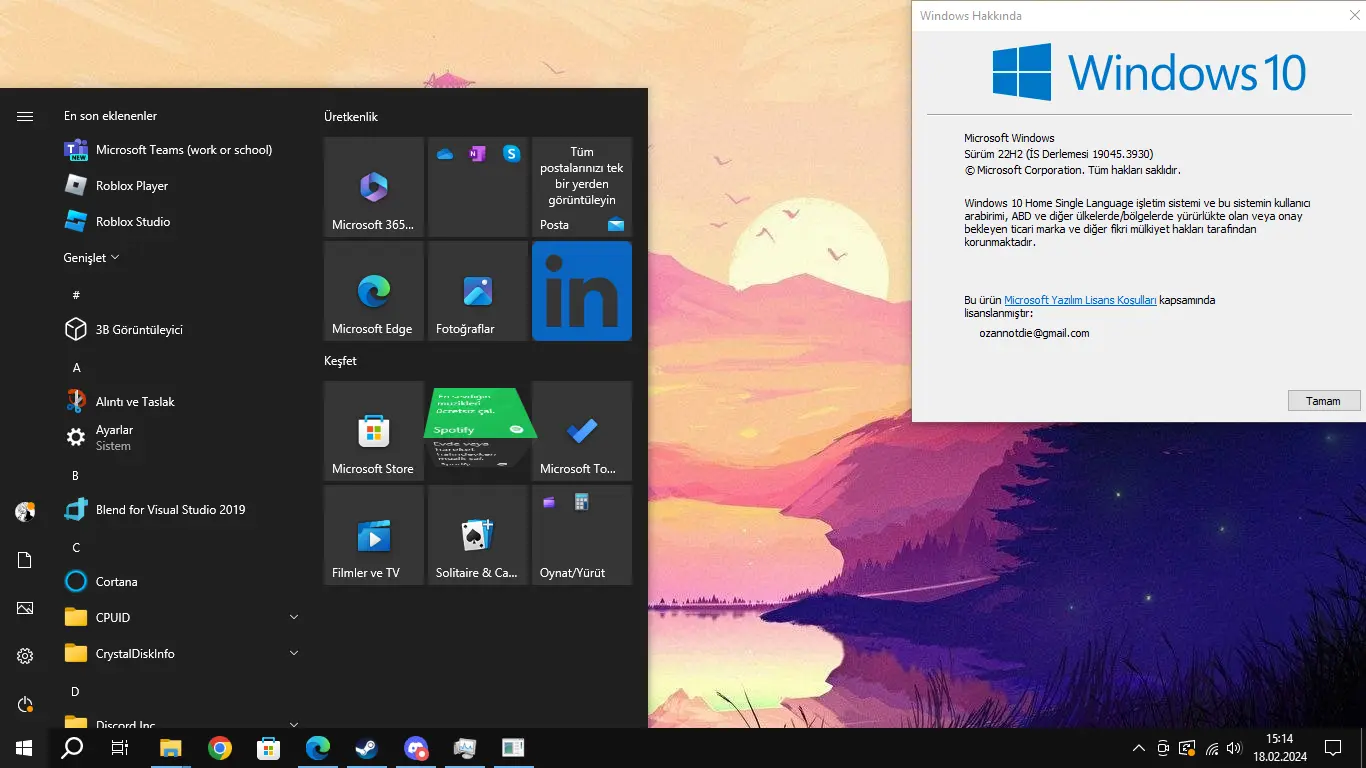This screenshot has height=768, width=1366.
Task: Open Roblox Studio from the app list
Action: (182, 222)
